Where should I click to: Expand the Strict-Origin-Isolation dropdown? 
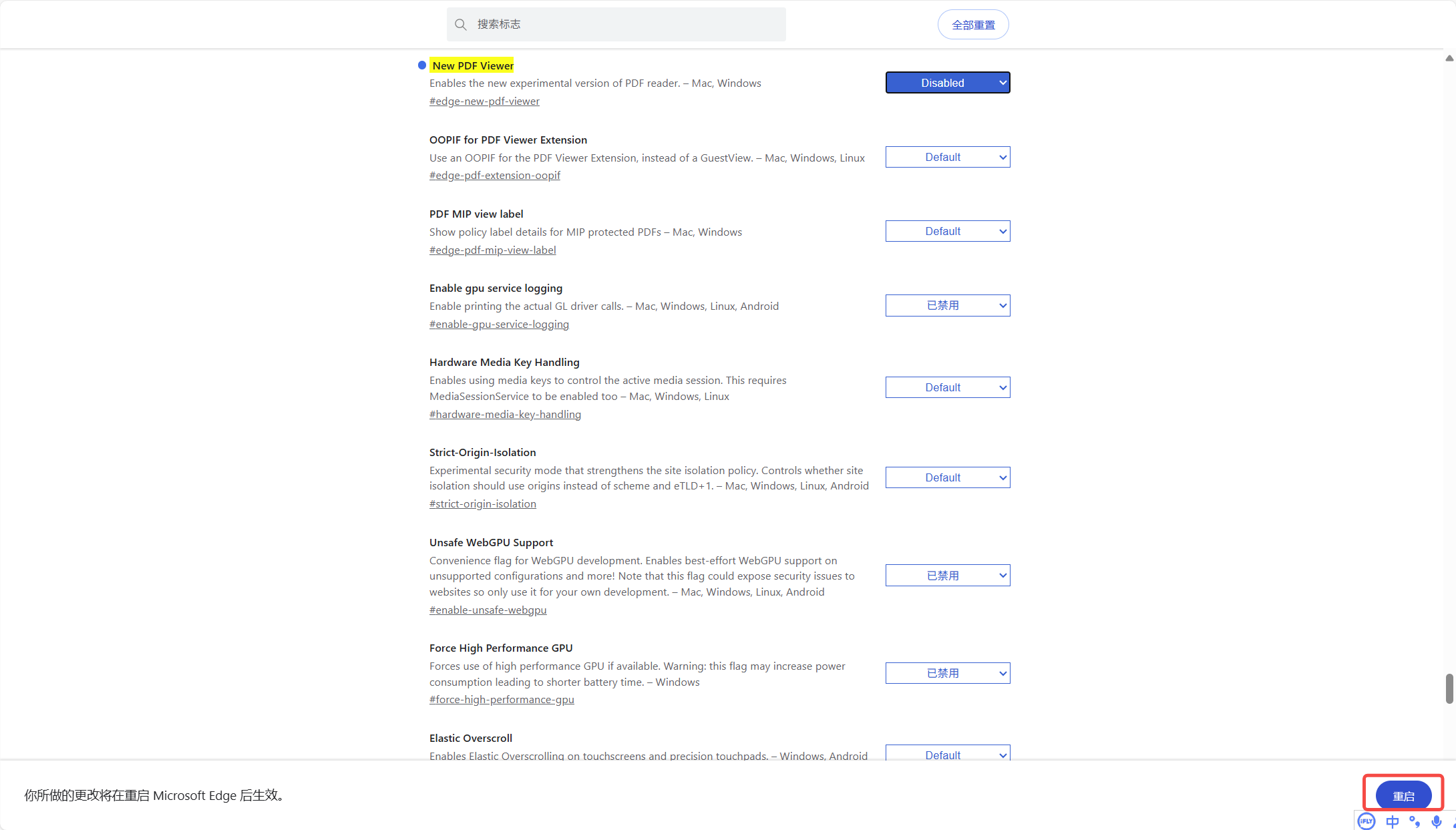pos(947,477)
